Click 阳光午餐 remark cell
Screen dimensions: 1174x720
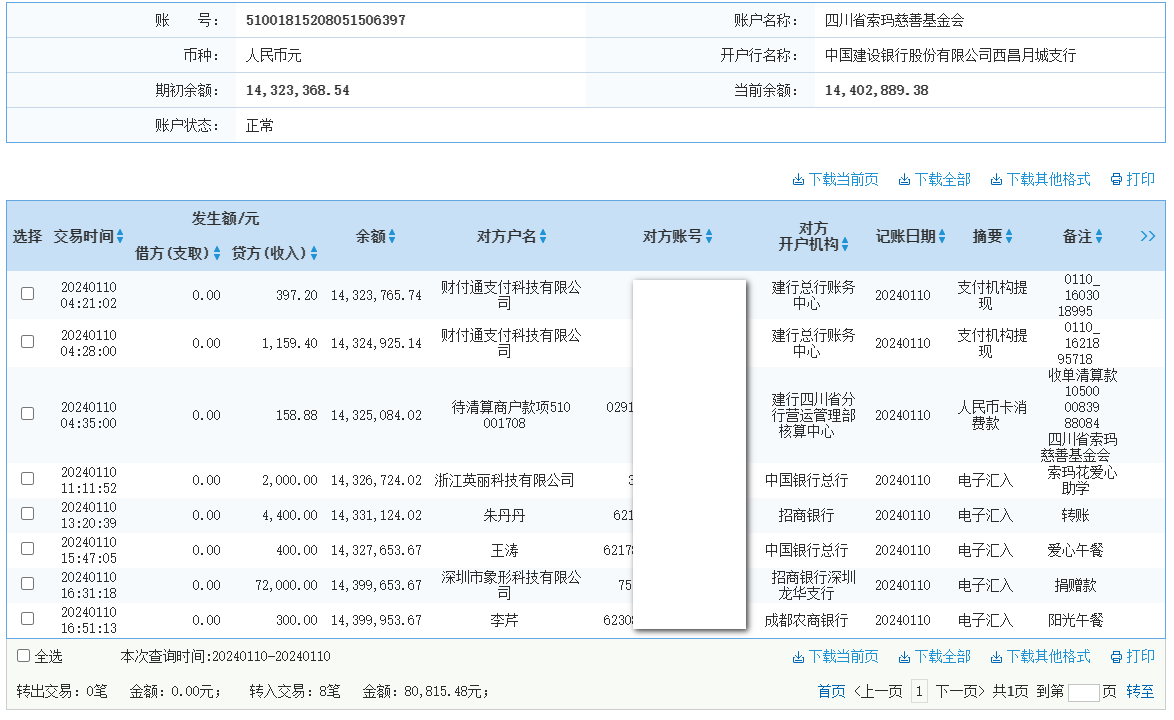[1075, 620]
